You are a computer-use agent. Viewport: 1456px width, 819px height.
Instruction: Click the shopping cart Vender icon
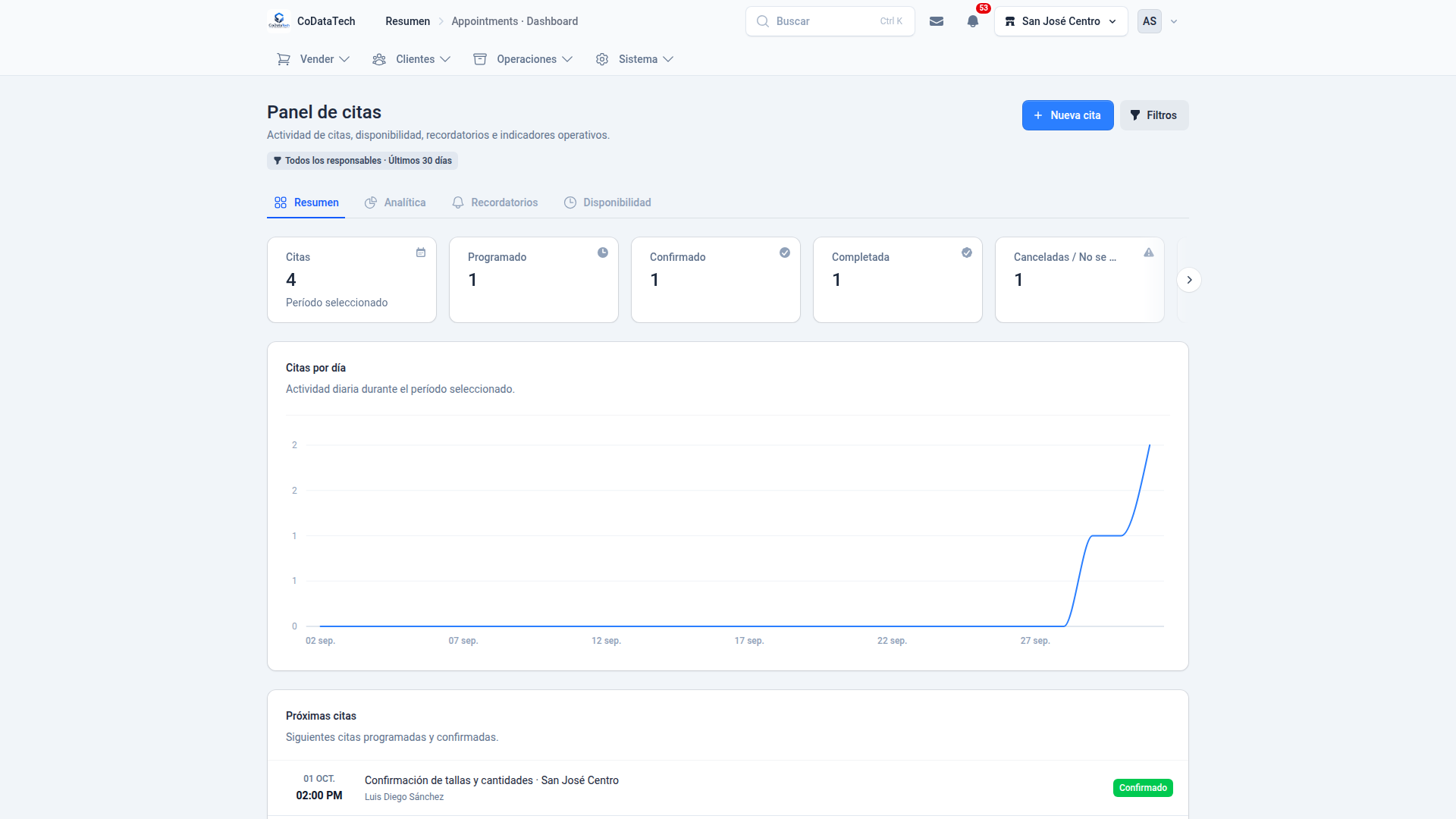click(284, 59)
